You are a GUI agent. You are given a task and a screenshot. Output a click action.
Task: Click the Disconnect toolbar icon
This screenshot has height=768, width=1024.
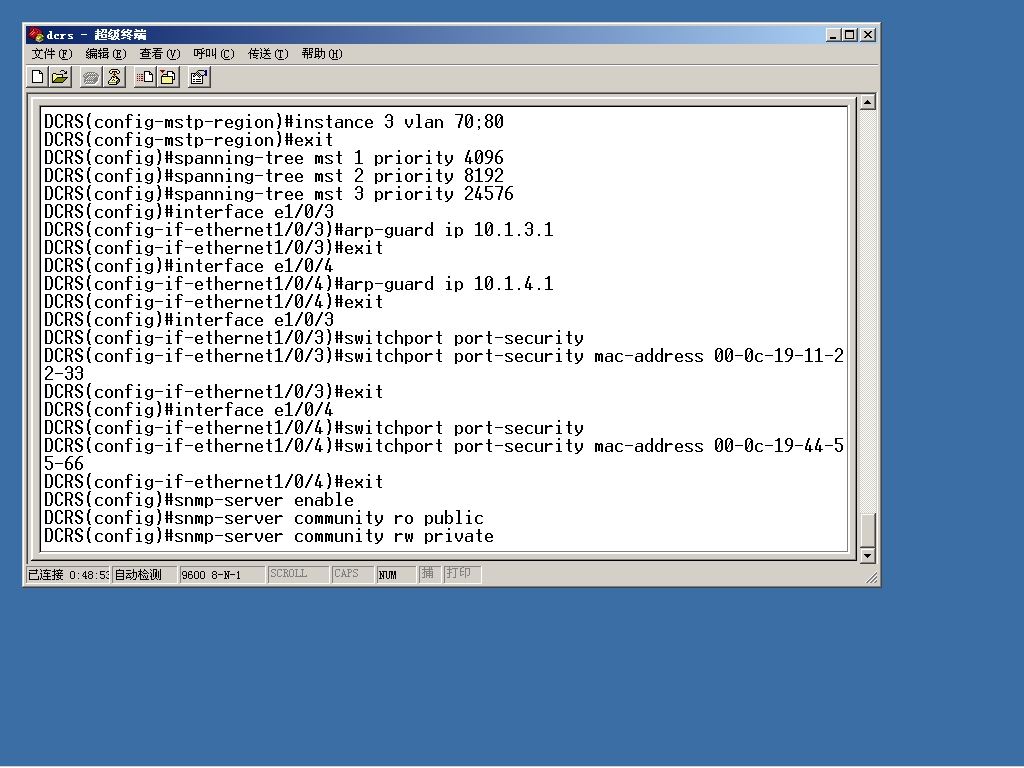(x=114, y=77)
